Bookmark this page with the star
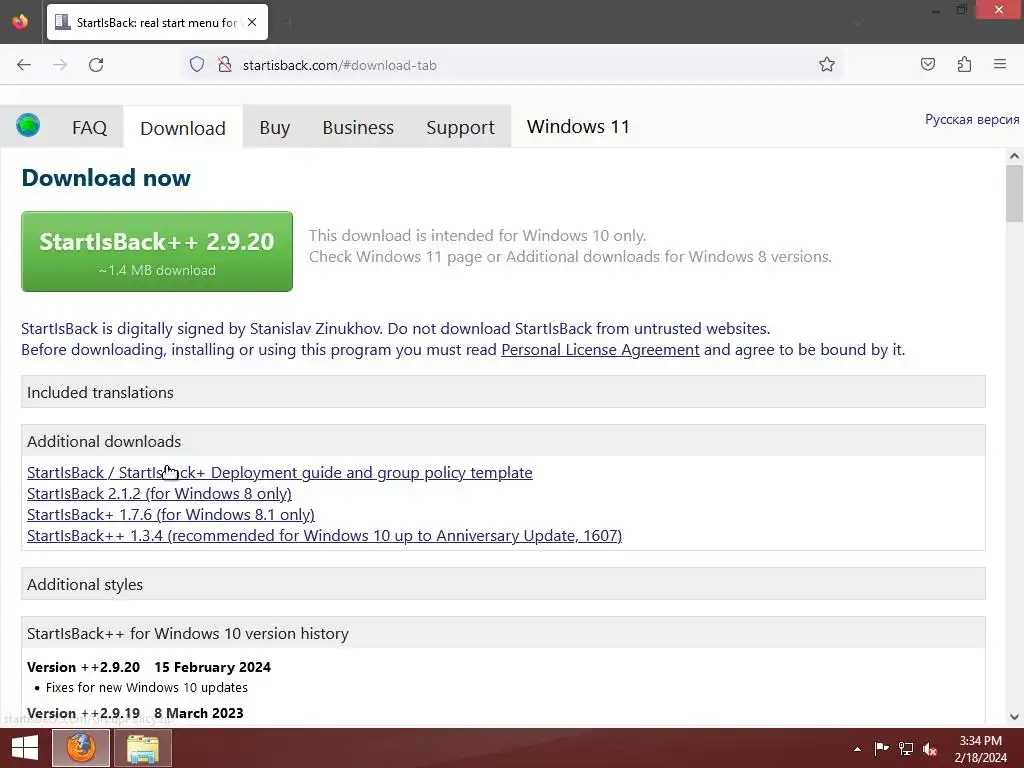Image resolution: width=1024 pixels, height=768 pixels. [827, 65]
